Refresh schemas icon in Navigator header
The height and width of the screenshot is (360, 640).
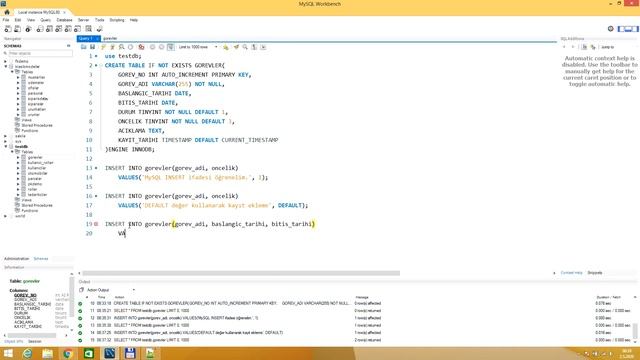(x=69, y=46)
